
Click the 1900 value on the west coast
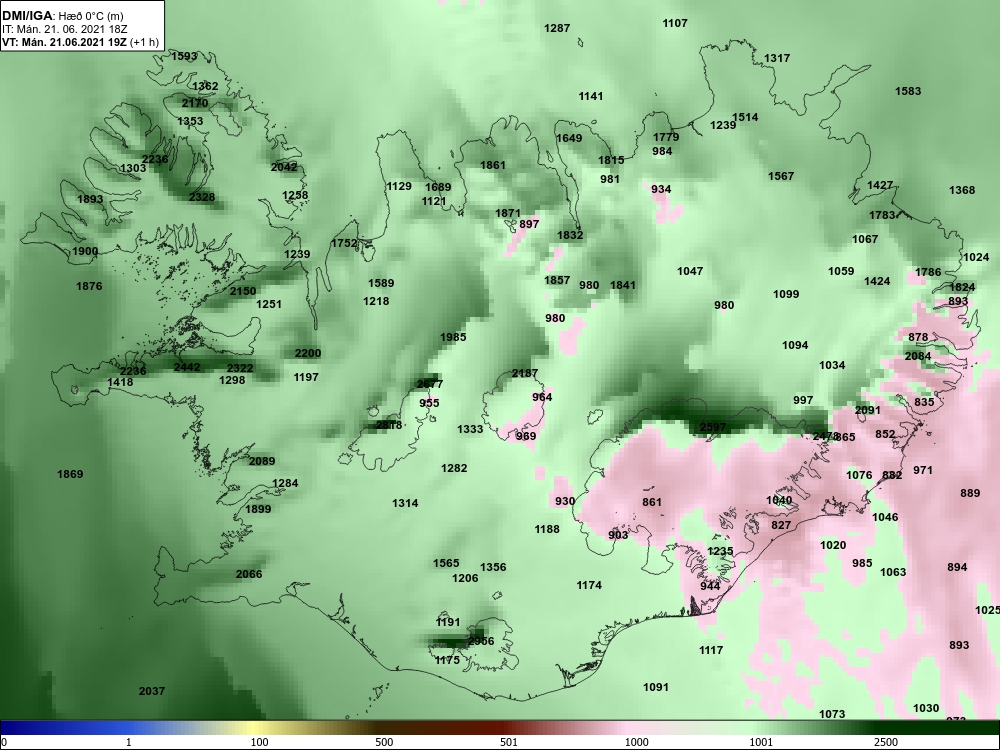point(85,251)
